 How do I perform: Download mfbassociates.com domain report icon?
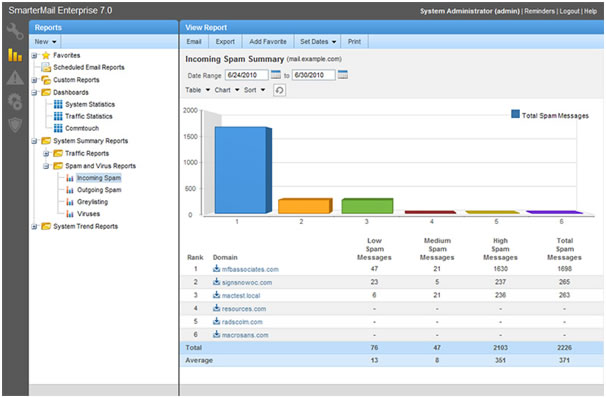pyautogui.click(x=216, y=269)
